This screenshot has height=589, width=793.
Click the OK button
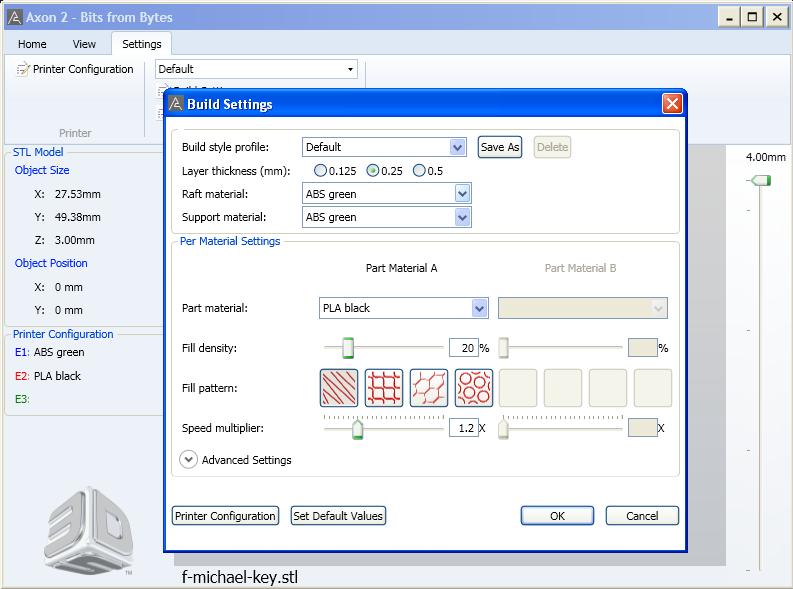tap(557, 516)
